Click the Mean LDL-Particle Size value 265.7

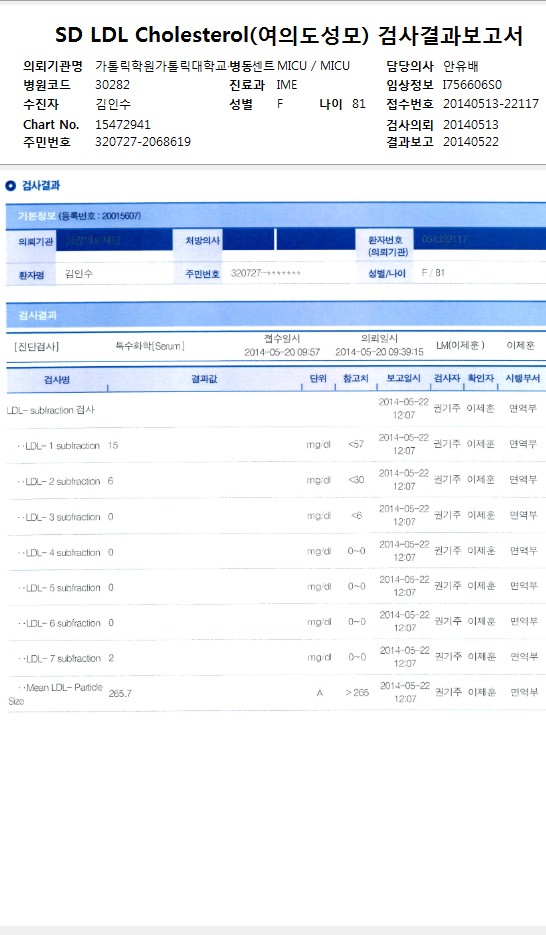(x=120, y=693)
